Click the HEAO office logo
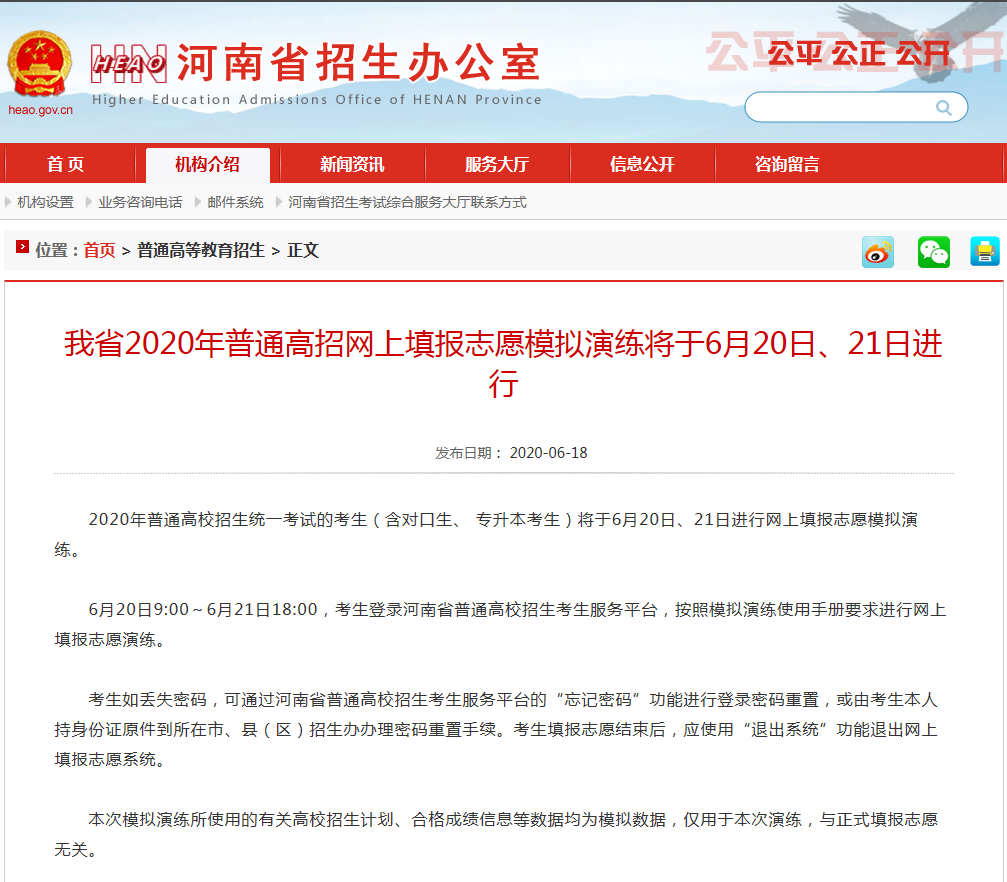Image resolution: width=1007 pixels, height=882 pixels. 131,62
